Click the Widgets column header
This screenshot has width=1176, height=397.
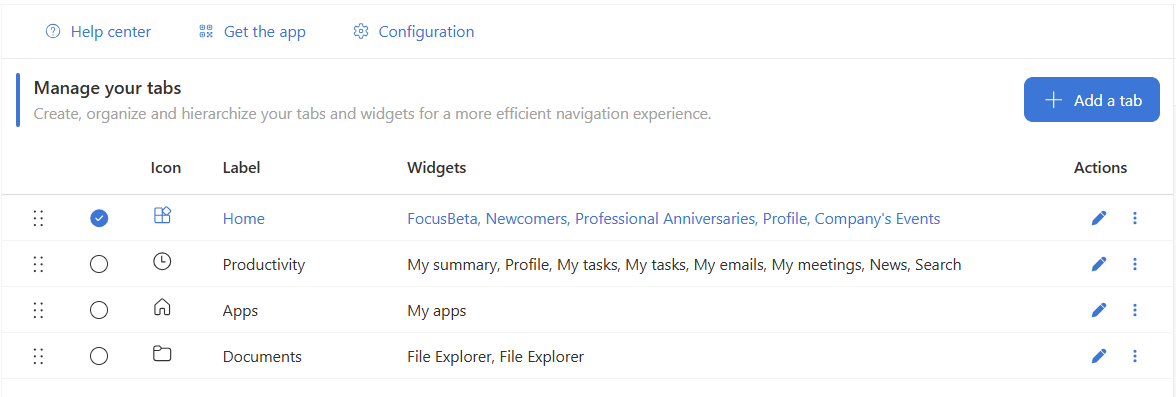[x=436, y=168]
